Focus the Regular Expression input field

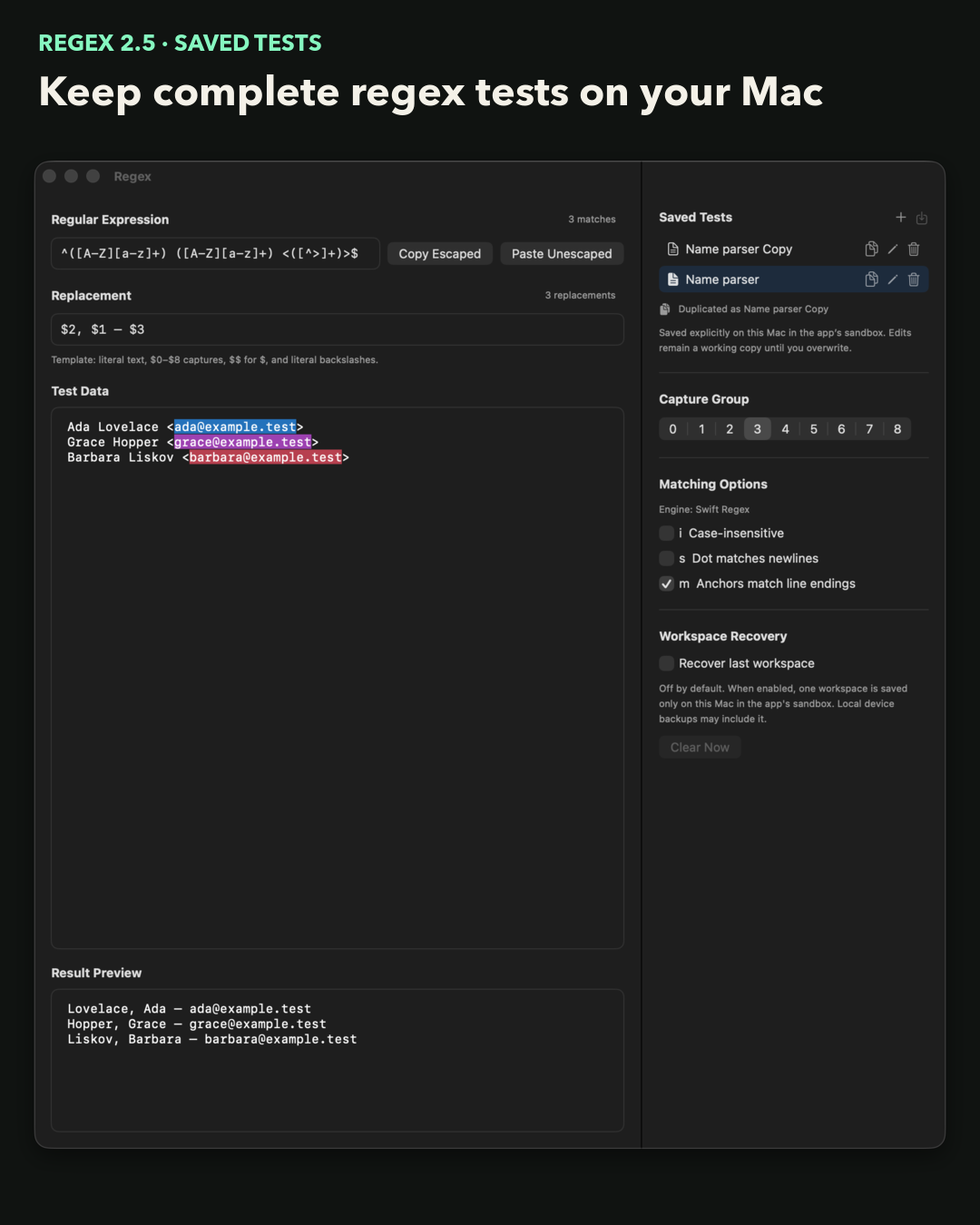click(216, 254)
